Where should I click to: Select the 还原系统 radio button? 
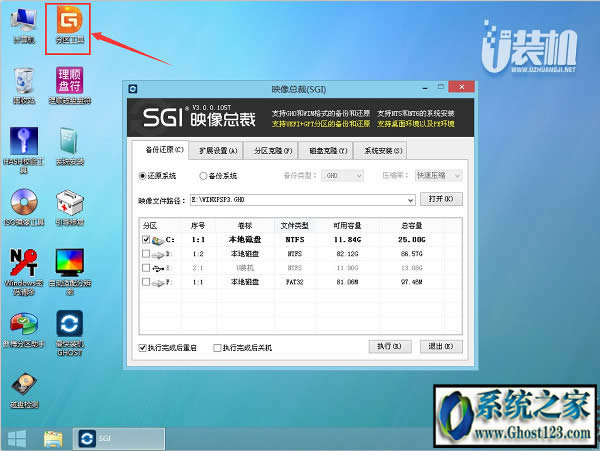tap(143, 175)
